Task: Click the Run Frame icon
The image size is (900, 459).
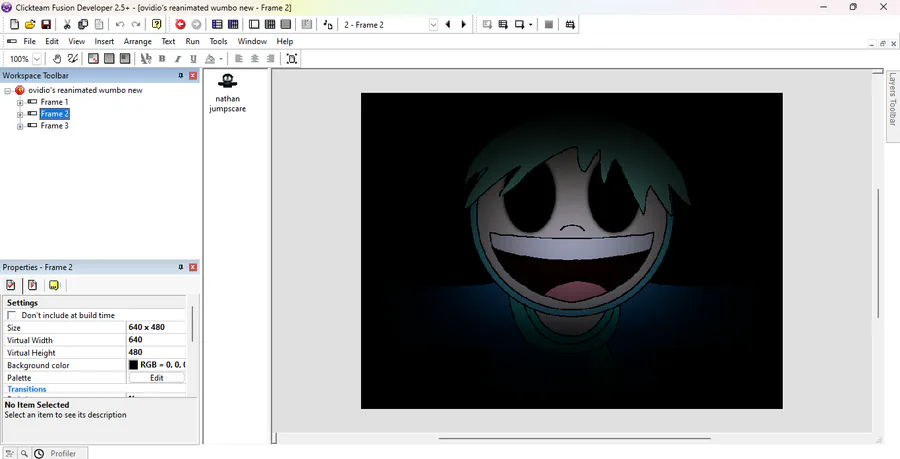Action: click(519, 25)
